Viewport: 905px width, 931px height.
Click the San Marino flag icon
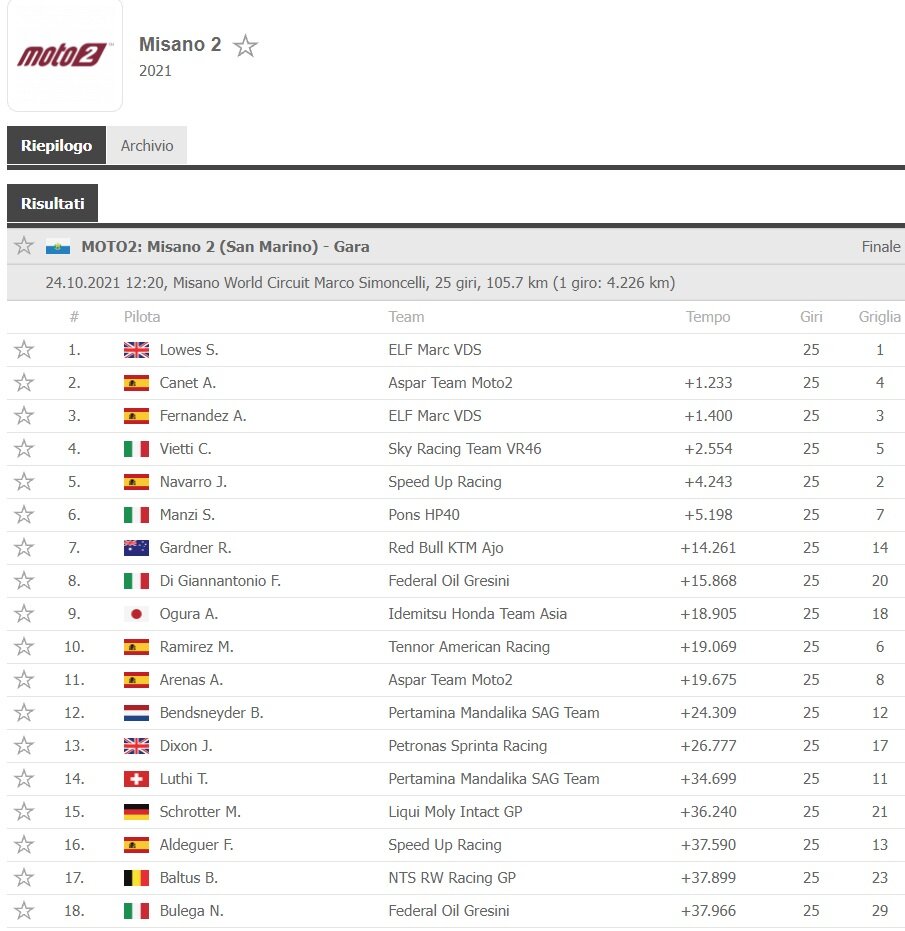pos(58,246)
